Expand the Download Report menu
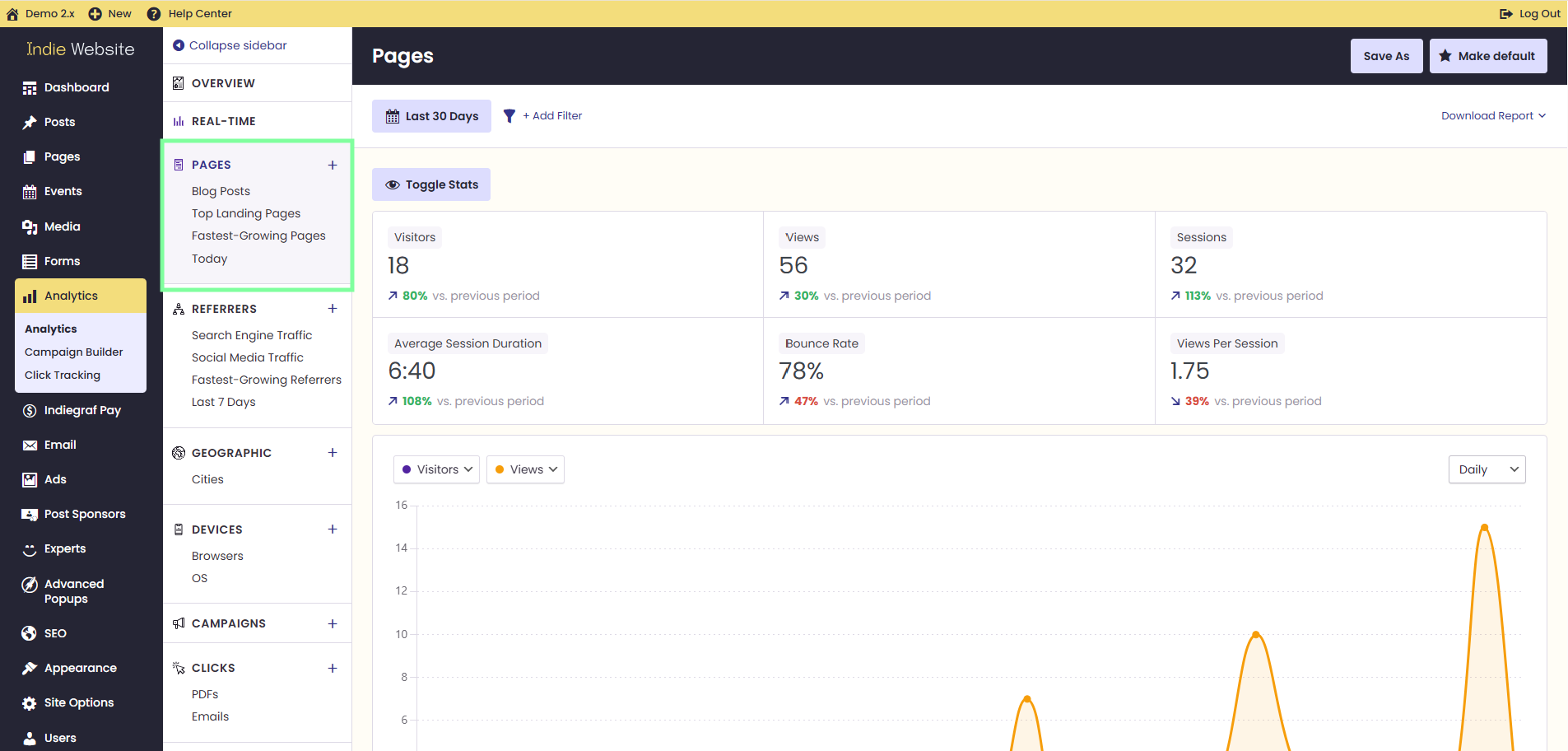 1493,116
